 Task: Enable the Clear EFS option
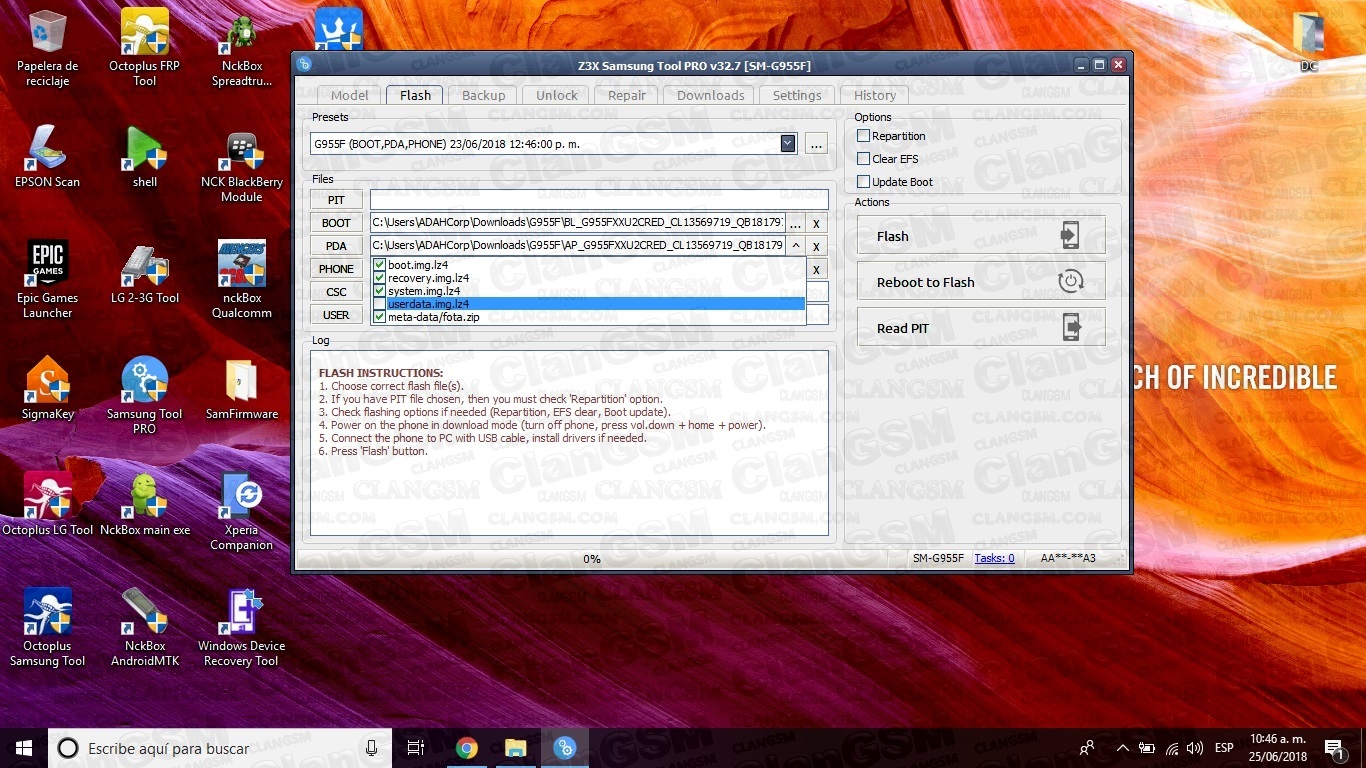coord(864,159)
